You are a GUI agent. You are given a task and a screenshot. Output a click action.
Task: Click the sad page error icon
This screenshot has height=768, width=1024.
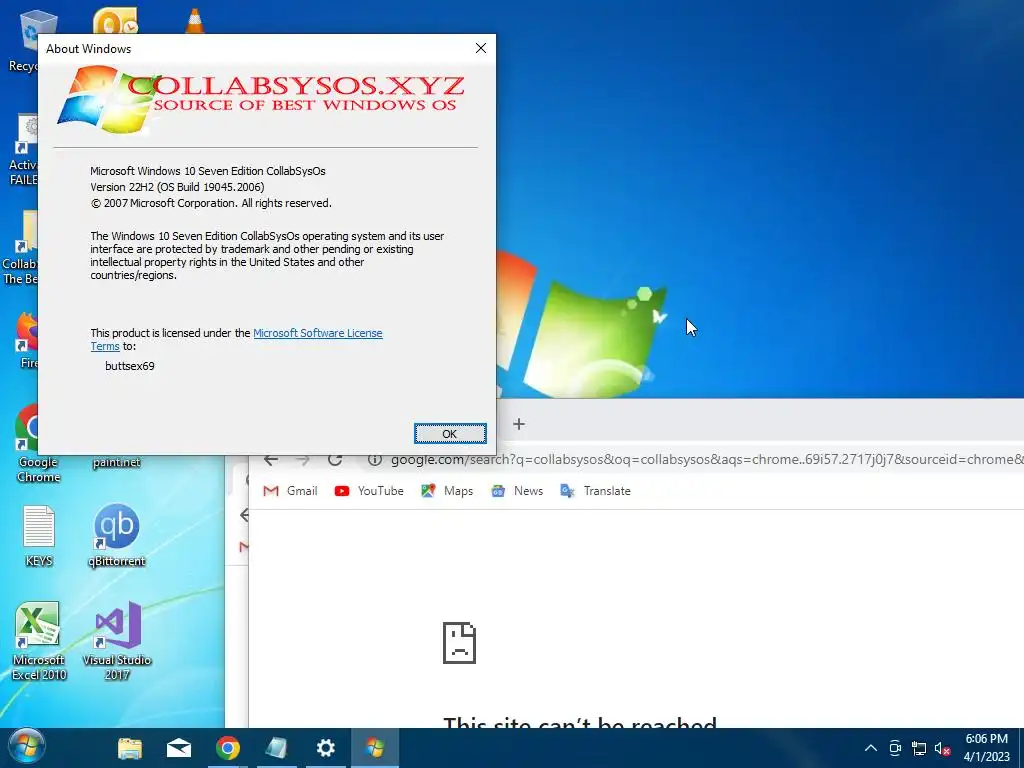tap(459, 643)
